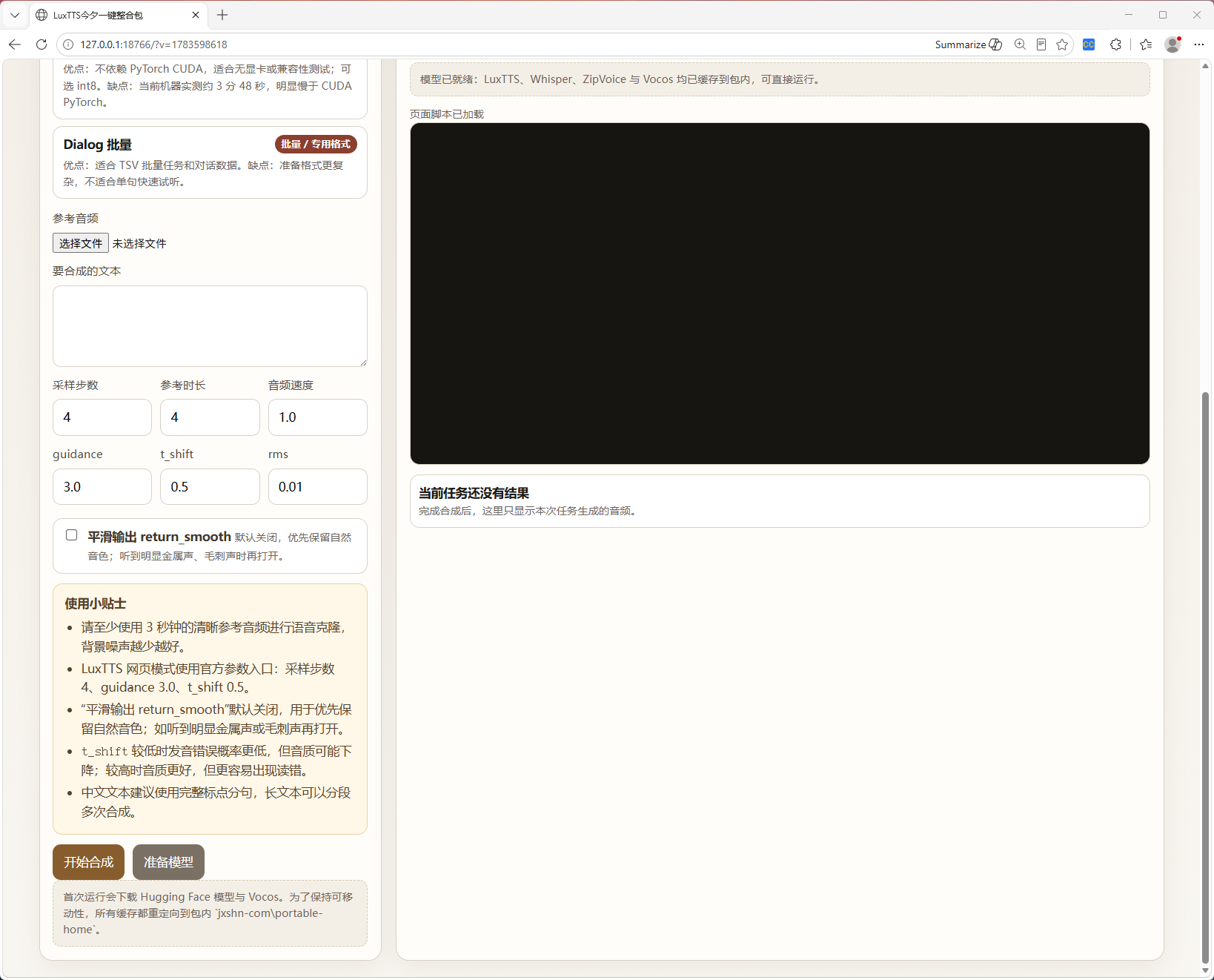Click 选择文件 to pick reference audio
1214x980 pixels.
click(x=81, y=243)
